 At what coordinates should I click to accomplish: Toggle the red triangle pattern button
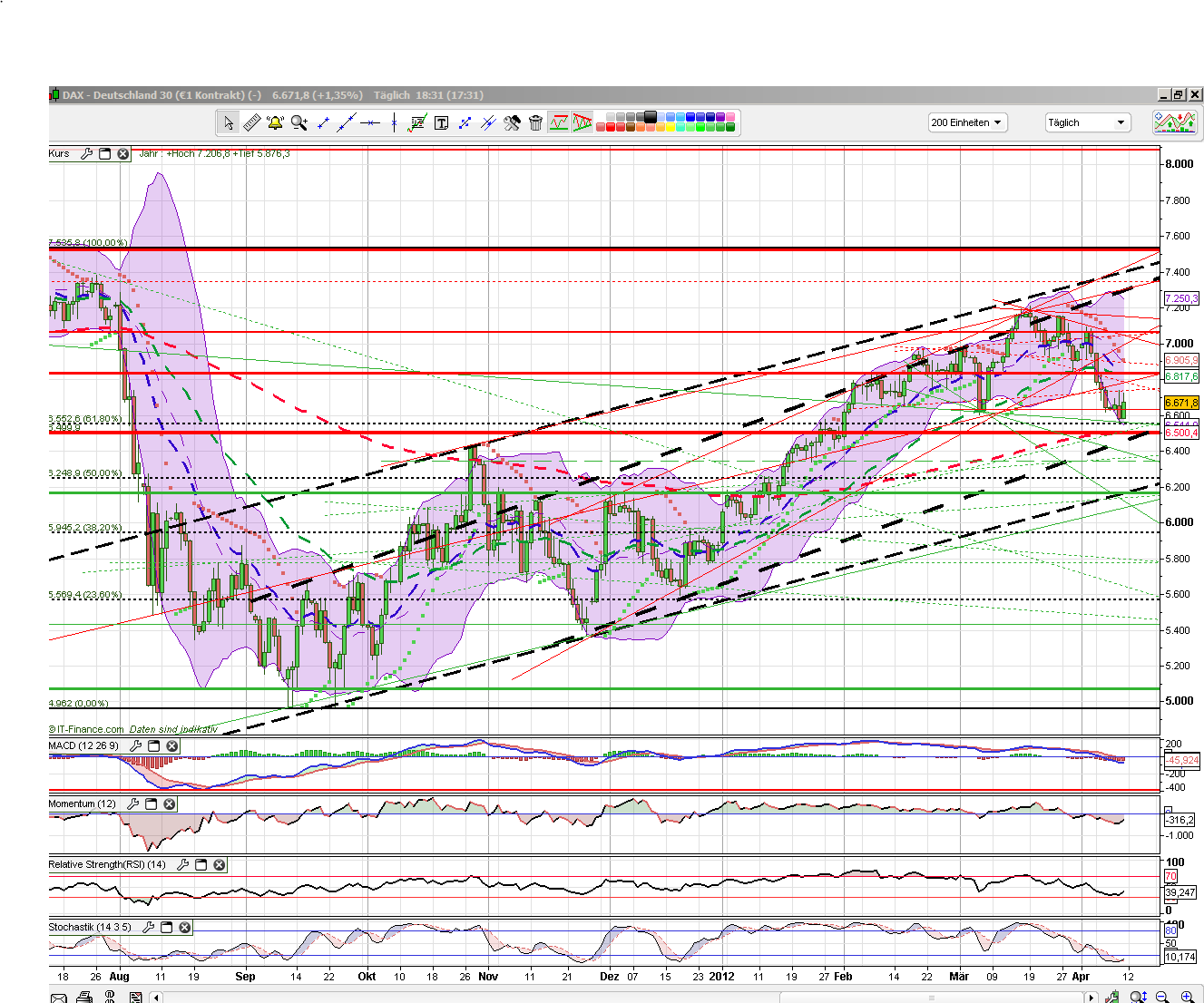[x=582, y=122]
